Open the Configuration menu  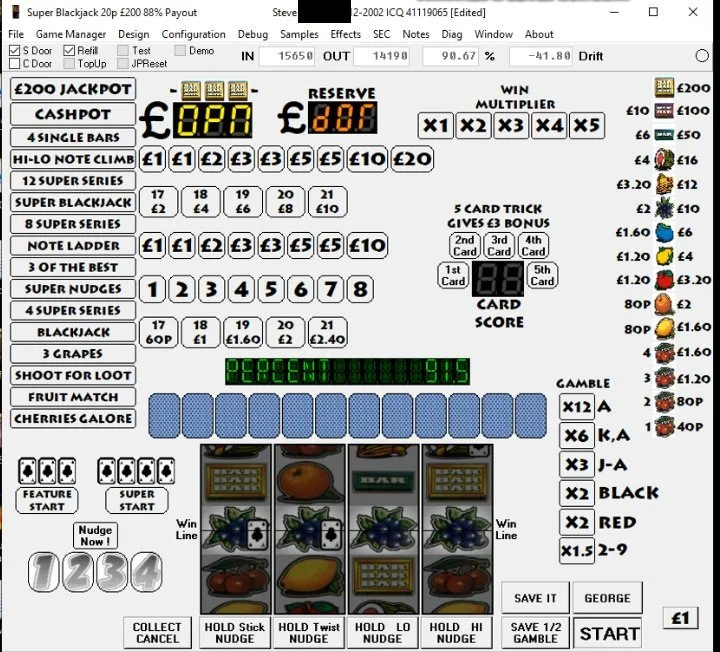pyautogui.click(x=193, y=34)
